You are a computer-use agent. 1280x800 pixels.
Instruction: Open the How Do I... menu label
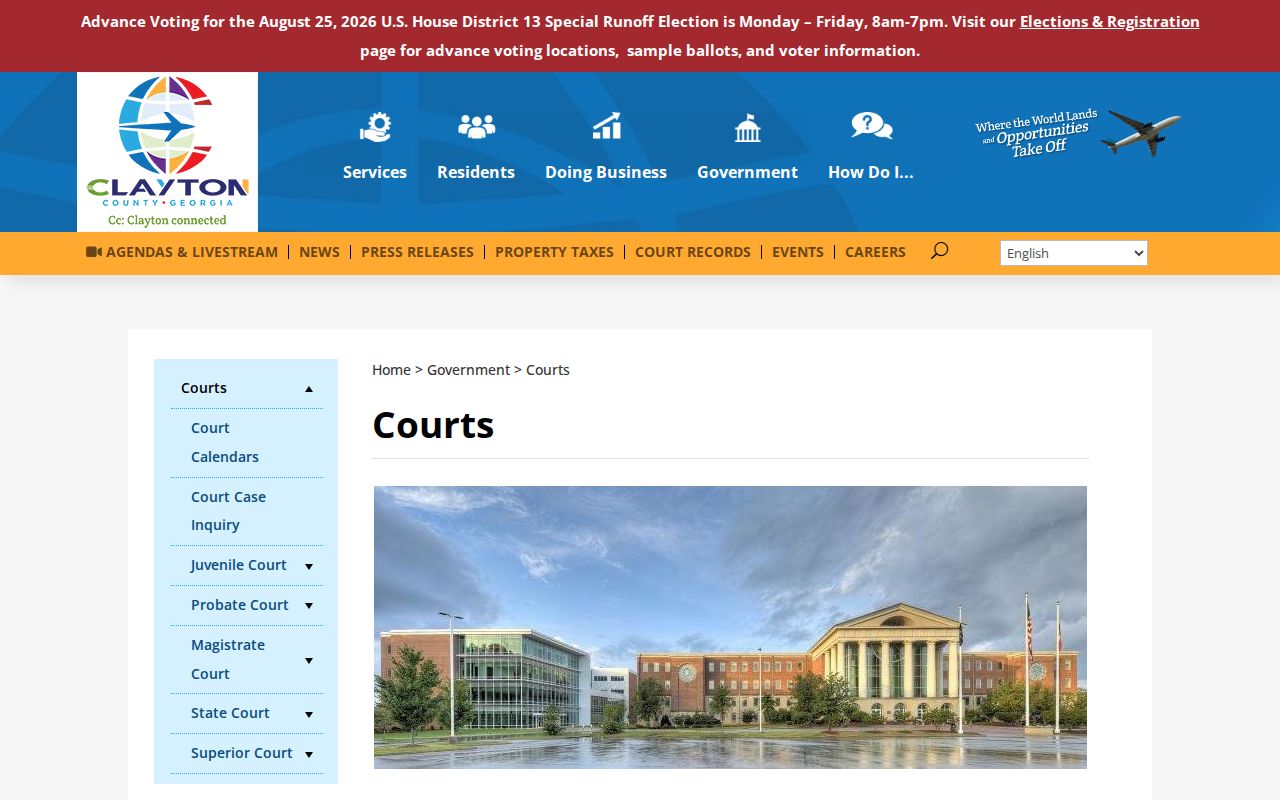(871, 172)
